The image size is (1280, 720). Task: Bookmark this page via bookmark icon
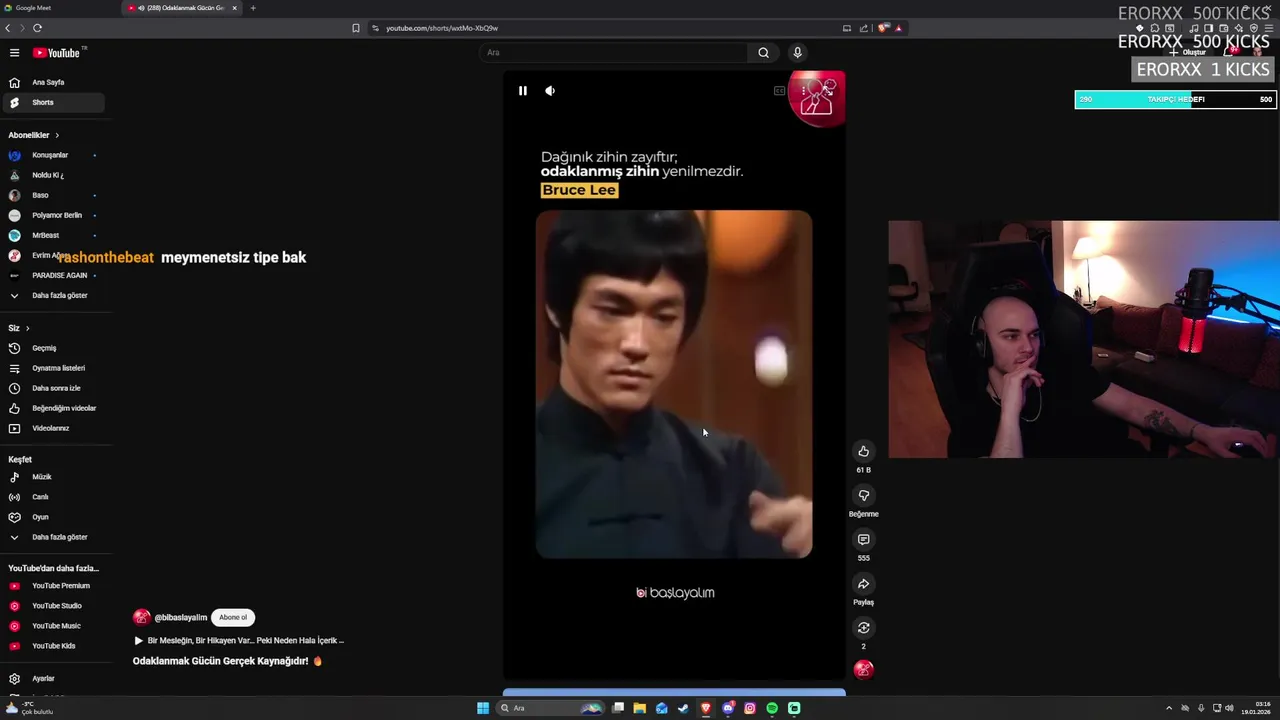click(355, 28)
